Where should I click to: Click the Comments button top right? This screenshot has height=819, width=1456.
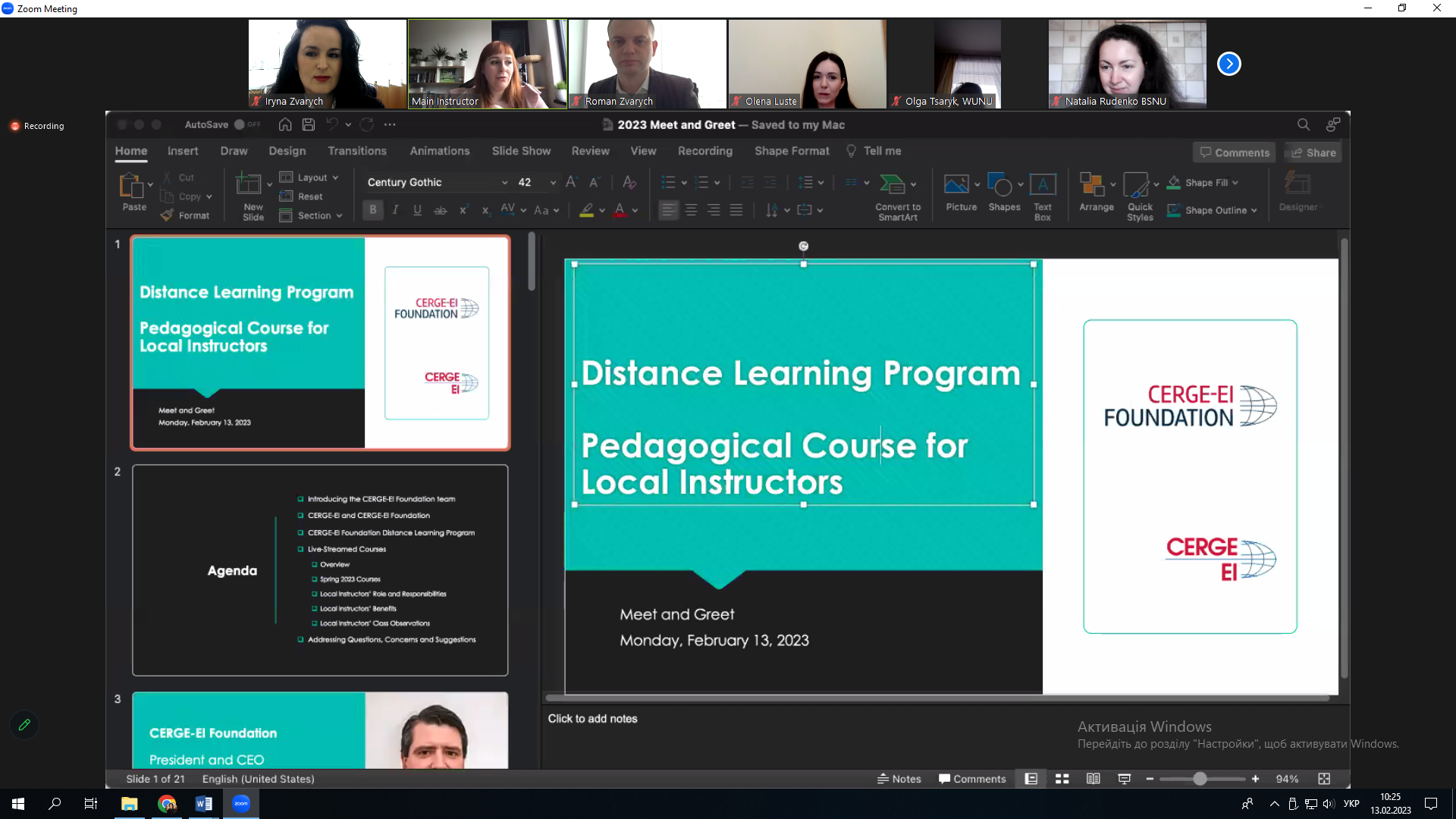(x=1234, y=152)
